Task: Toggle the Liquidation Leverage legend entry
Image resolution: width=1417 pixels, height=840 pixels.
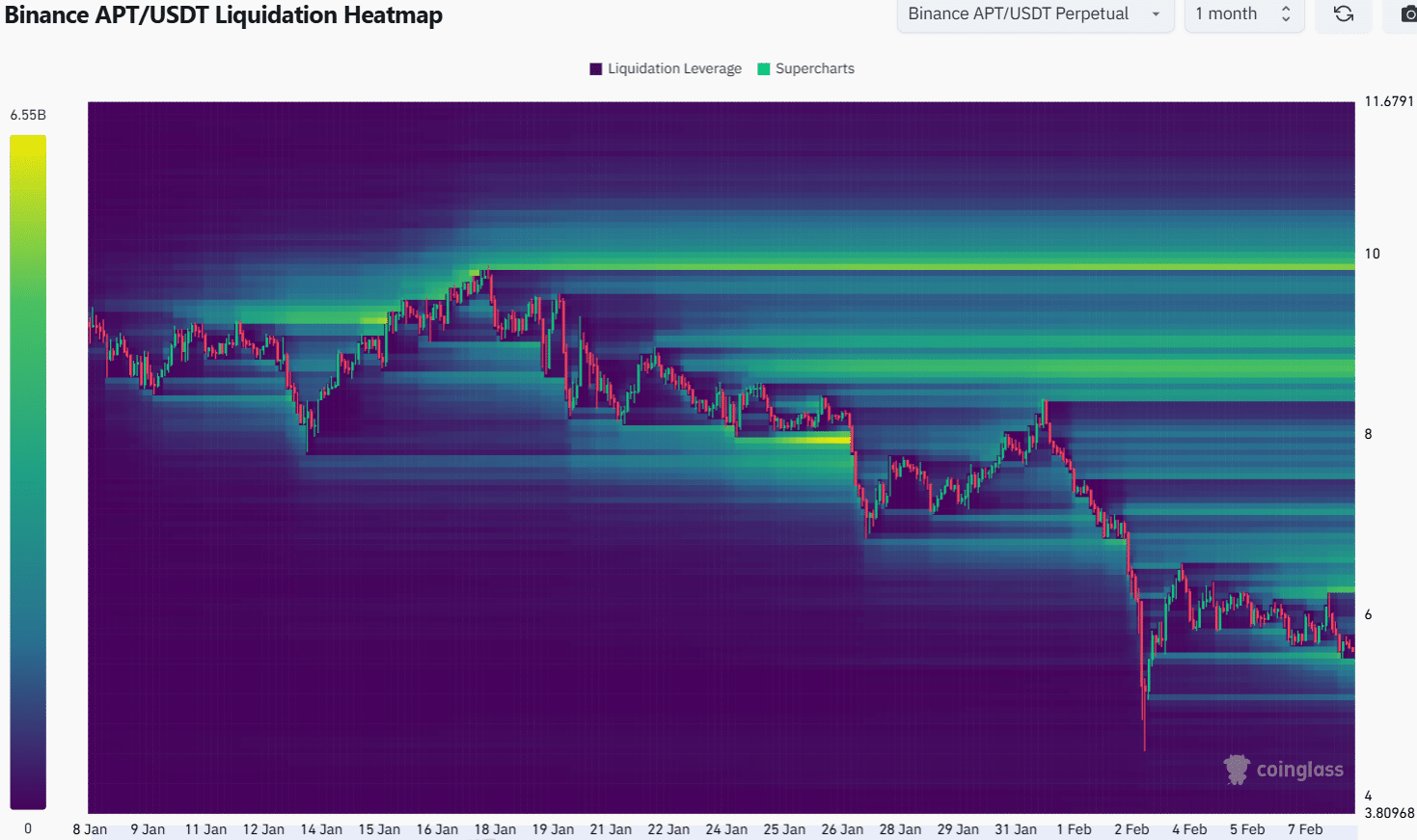Action: 666,68
